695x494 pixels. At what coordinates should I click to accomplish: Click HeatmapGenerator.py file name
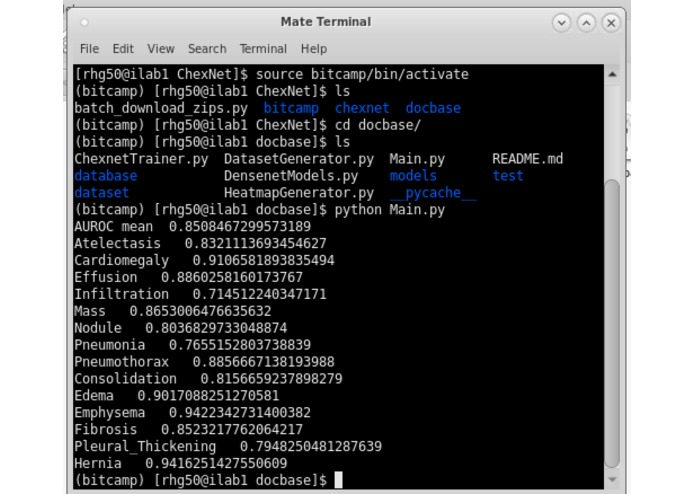pos(299,193)
